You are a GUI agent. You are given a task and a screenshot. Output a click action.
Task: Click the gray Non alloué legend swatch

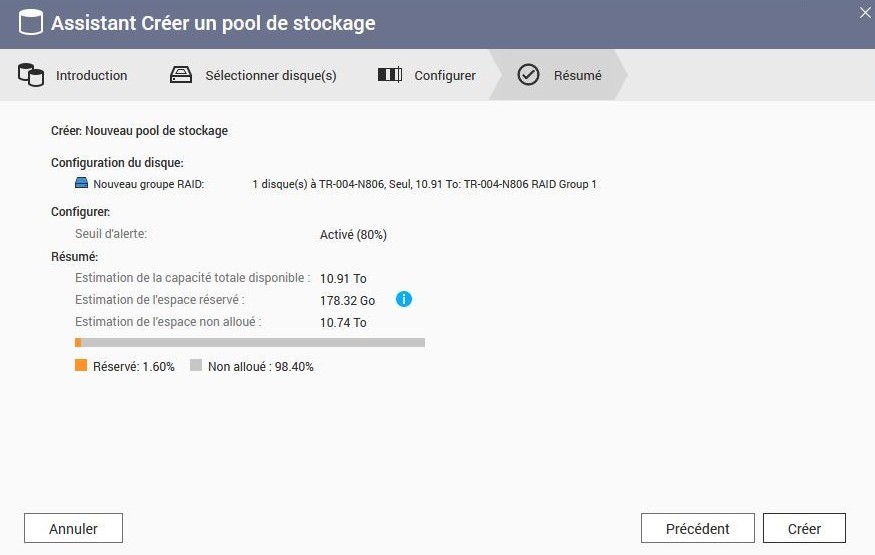(196, 366)
